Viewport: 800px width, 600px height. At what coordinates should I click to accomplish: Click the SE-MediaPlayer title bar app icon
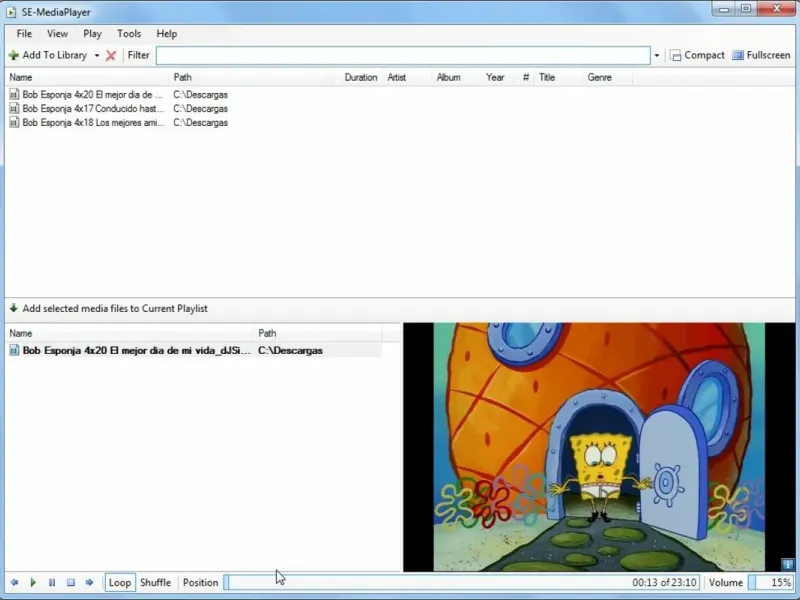click(x=12, y=12)
